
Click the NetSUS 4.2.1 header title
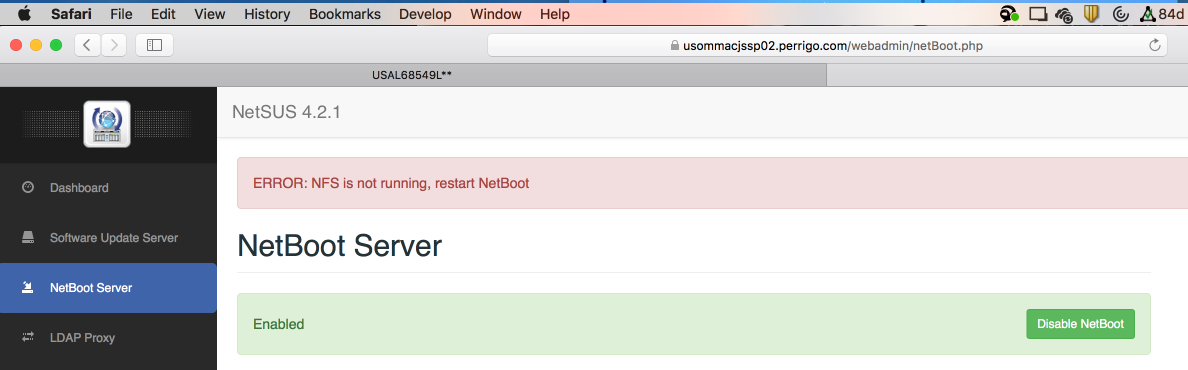pos(286,113)
